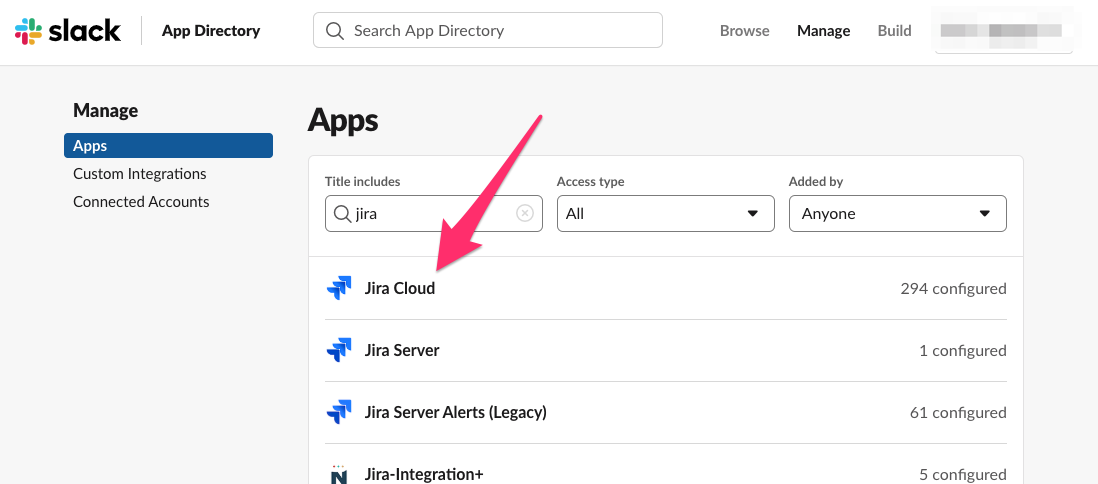Click the Jira Server app icon
The height and width of the screenshot is (484, 1098).
point(339,350)
